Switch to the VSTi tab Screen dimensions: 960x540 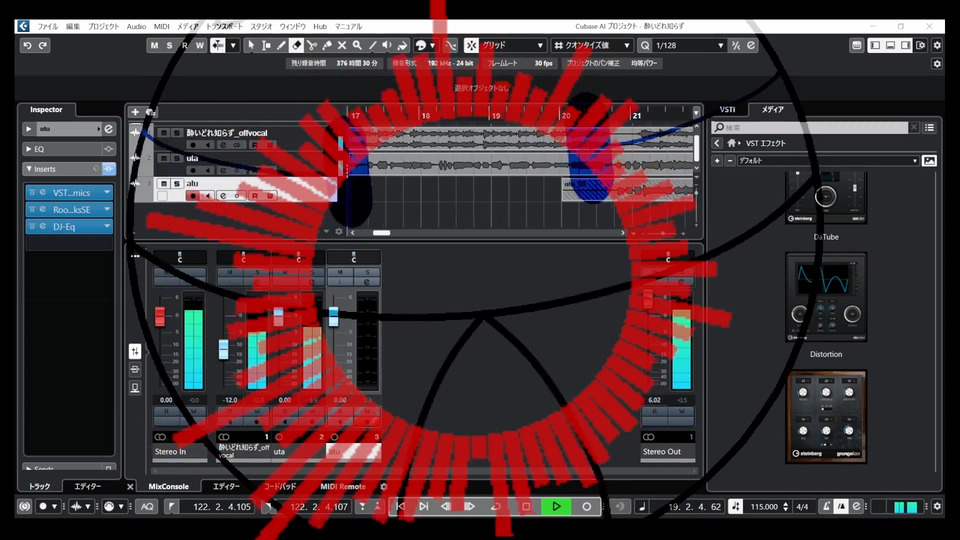click(727, 110)
